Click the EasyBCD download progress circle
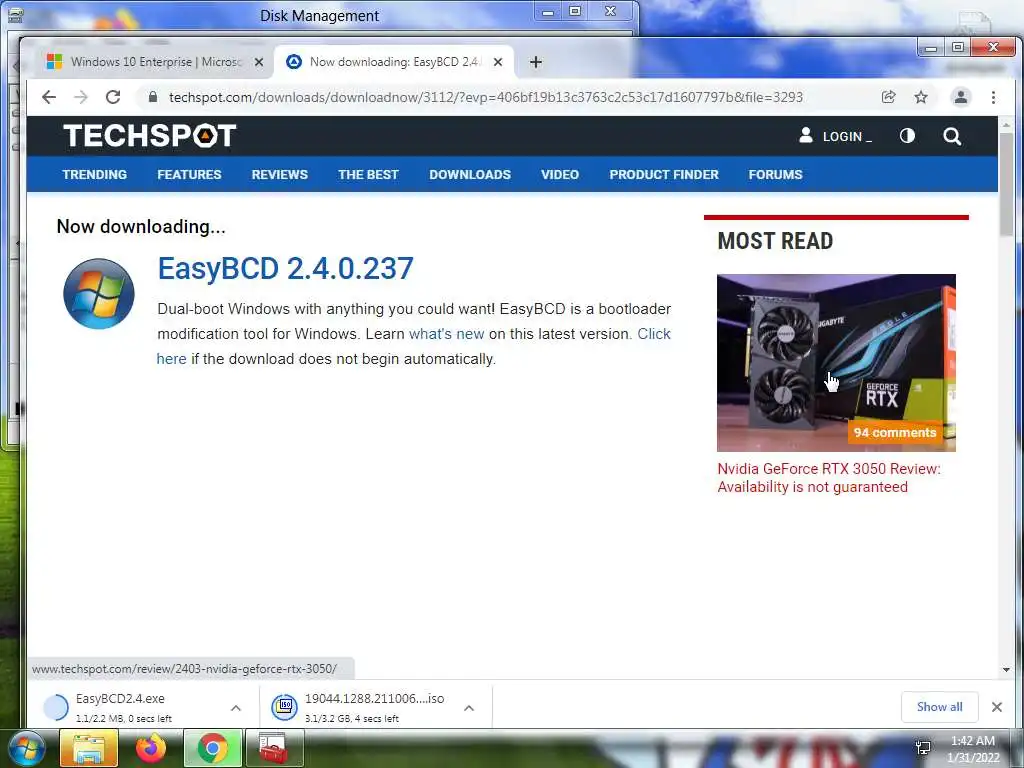1024x768 pixels. click(56, 707)
